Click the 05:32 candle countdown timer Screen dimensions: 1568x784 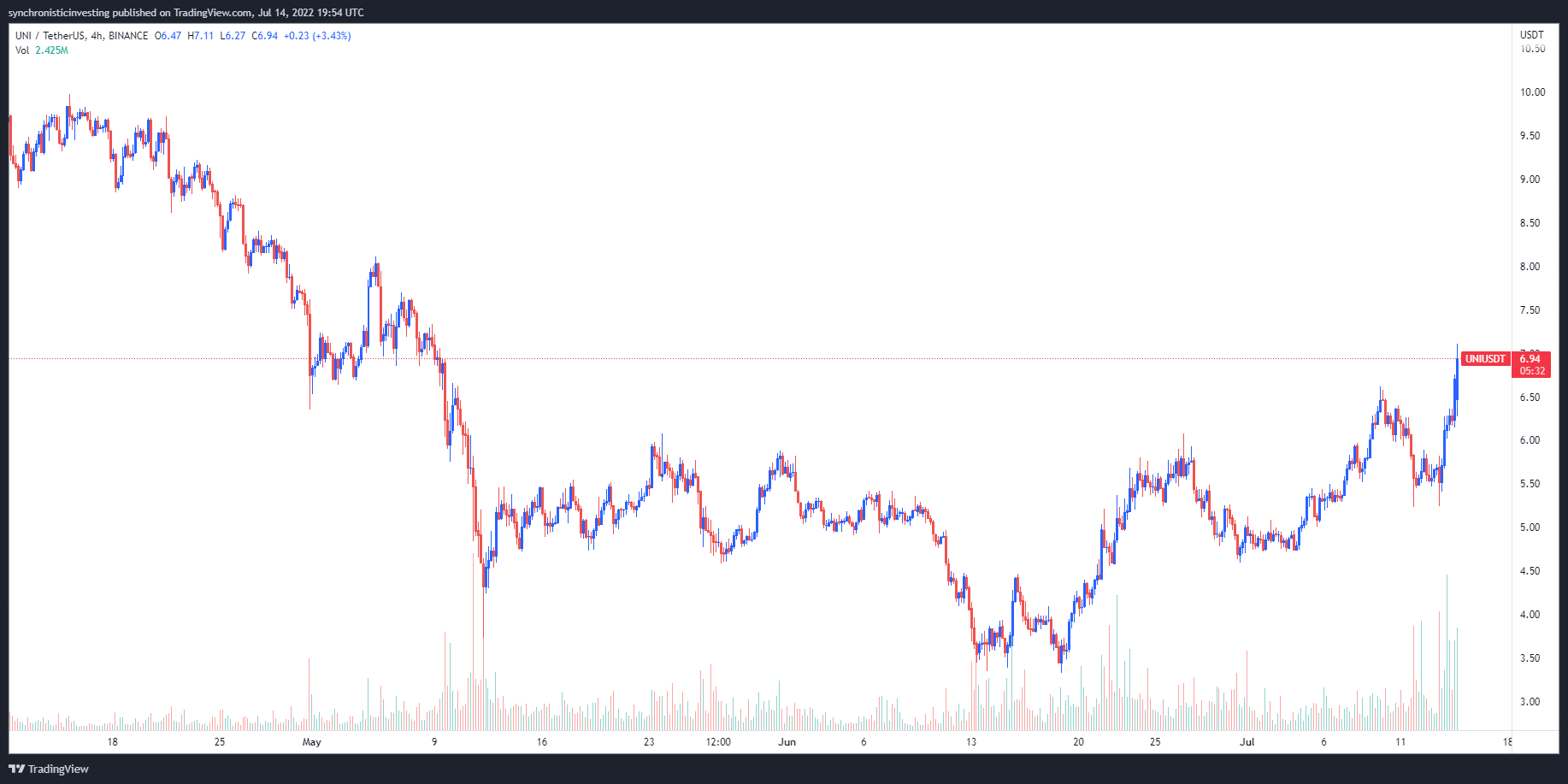pyautogui.click(x=1531, y=371)
